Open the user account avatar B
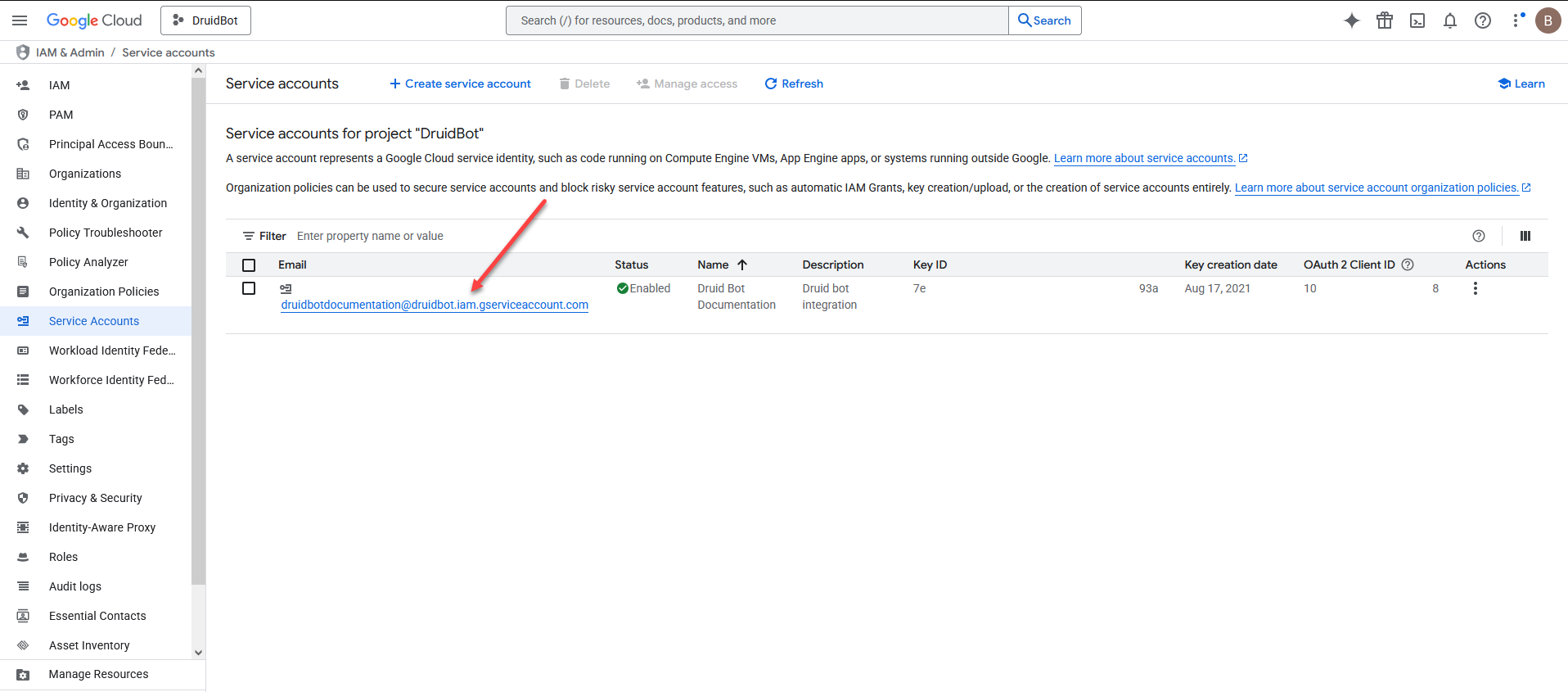Viewport: 1568px width, 692px height. [x=1548, y=20]
